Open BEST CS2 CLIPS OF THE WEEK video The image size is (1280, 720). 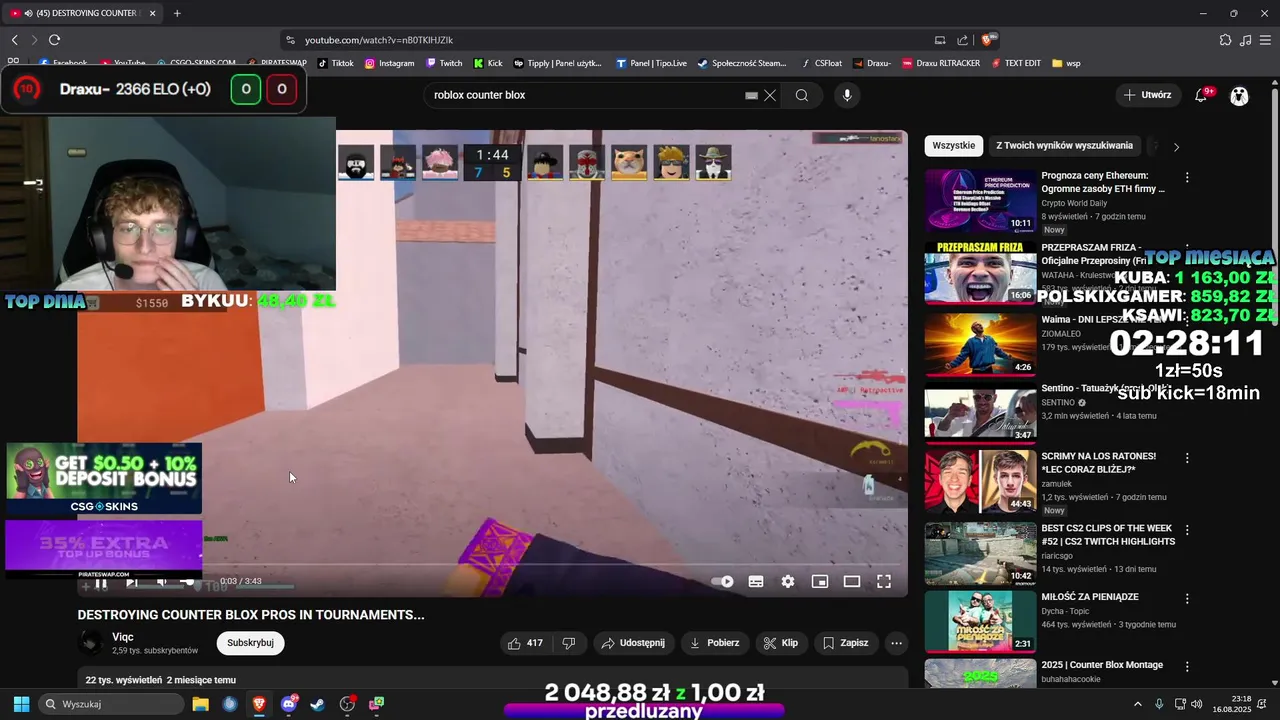980,554
